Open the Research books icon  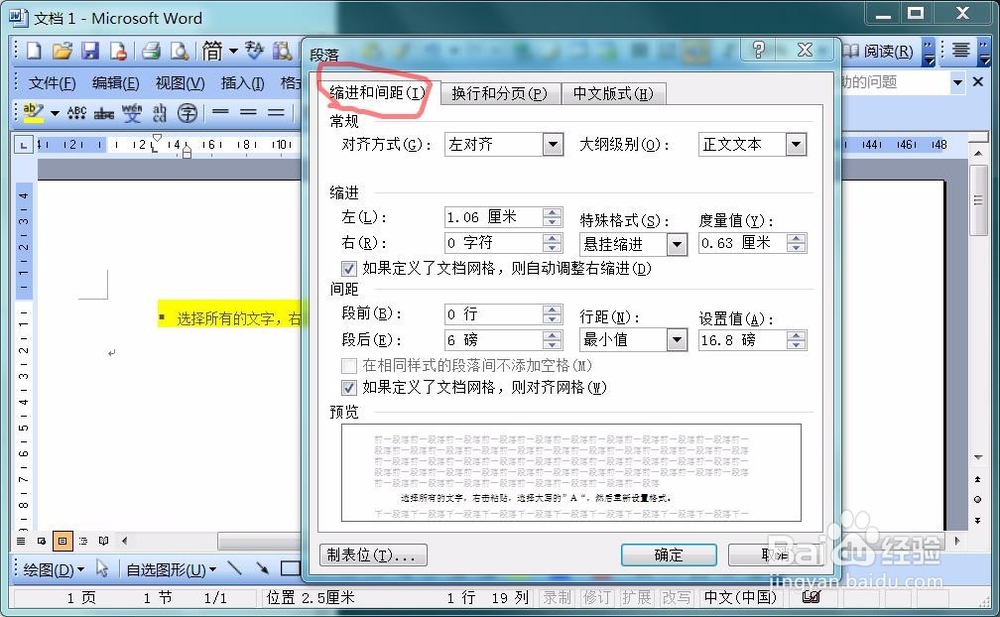[x=281, y=50]
